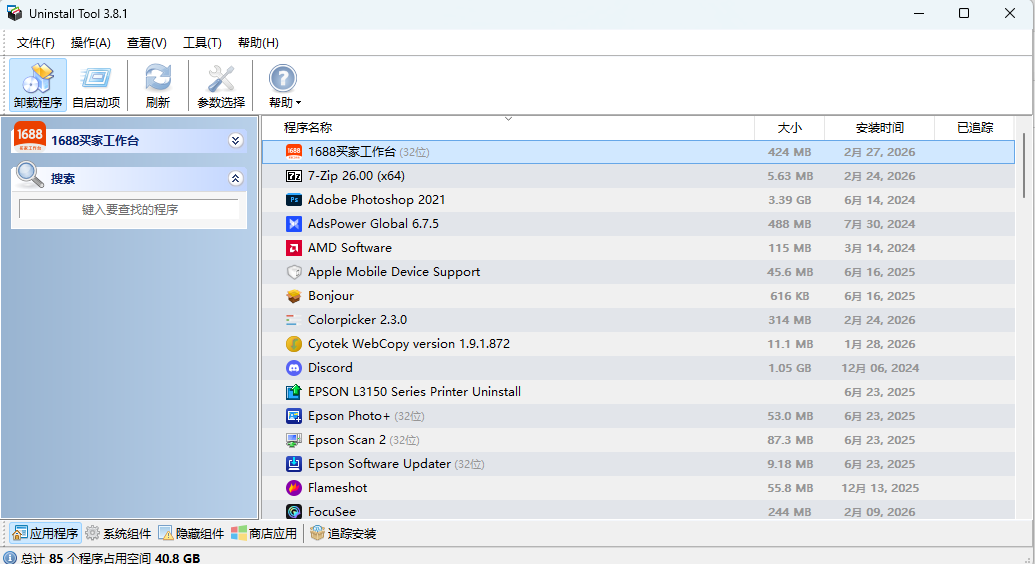The width and height of the screenshot is (1035, 564).
Task: Select the 7-Zip 26.00 (x64) row name
Action: 356,176
